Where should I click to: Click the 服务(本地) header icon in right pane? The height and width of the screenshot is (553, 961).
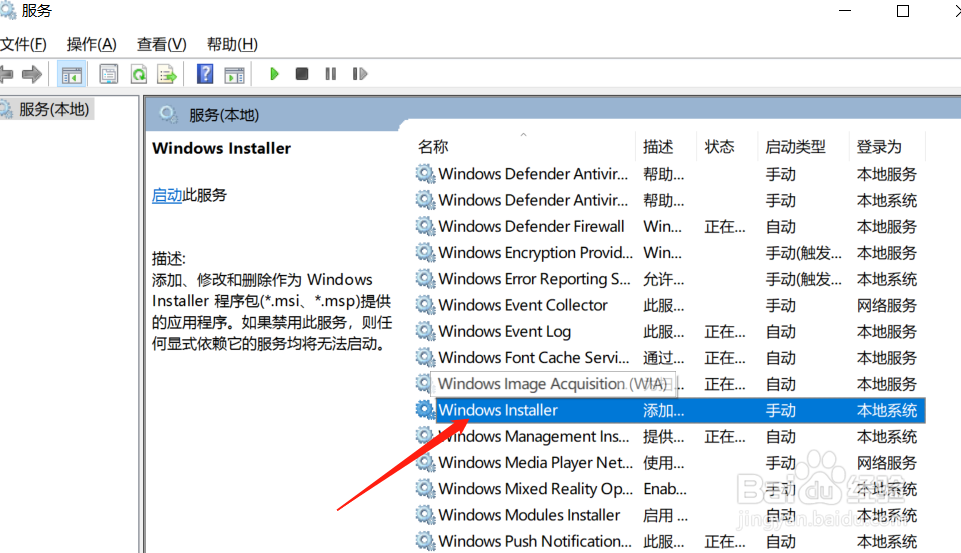[x=167, y=115]
